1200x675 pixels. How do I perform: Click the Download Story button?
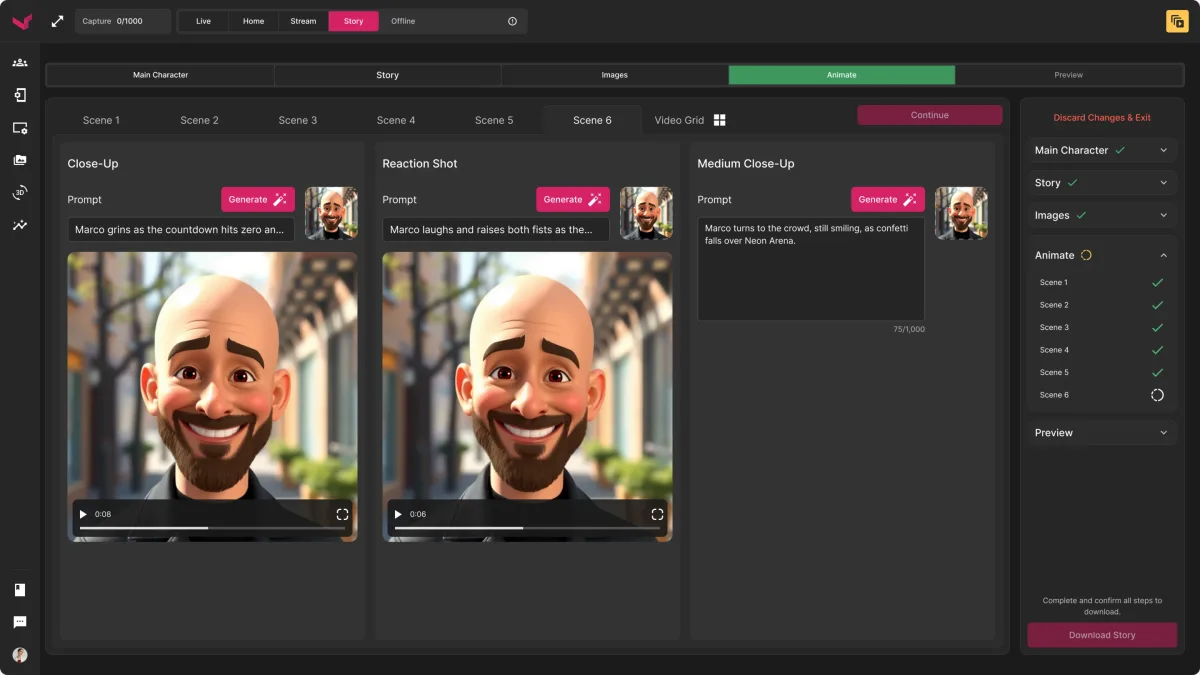[x=1102, y=635]
